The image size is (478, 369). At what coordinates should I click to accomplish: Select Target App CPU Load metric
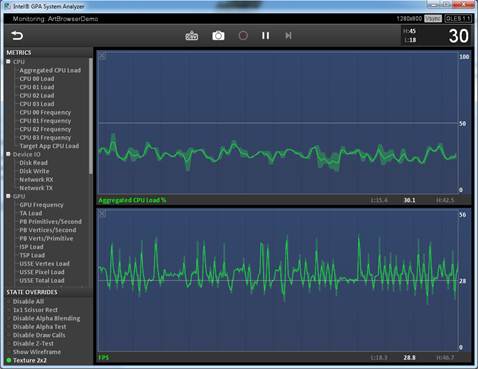49,146
